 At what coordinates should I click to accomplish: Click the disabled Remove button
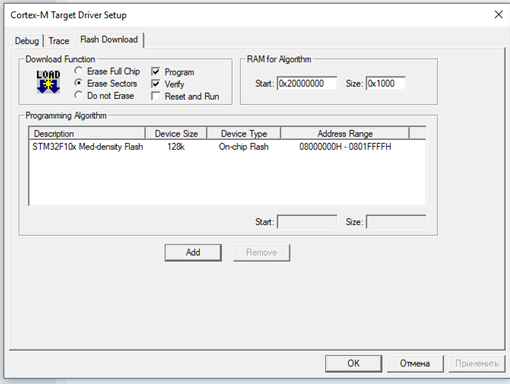262,252
